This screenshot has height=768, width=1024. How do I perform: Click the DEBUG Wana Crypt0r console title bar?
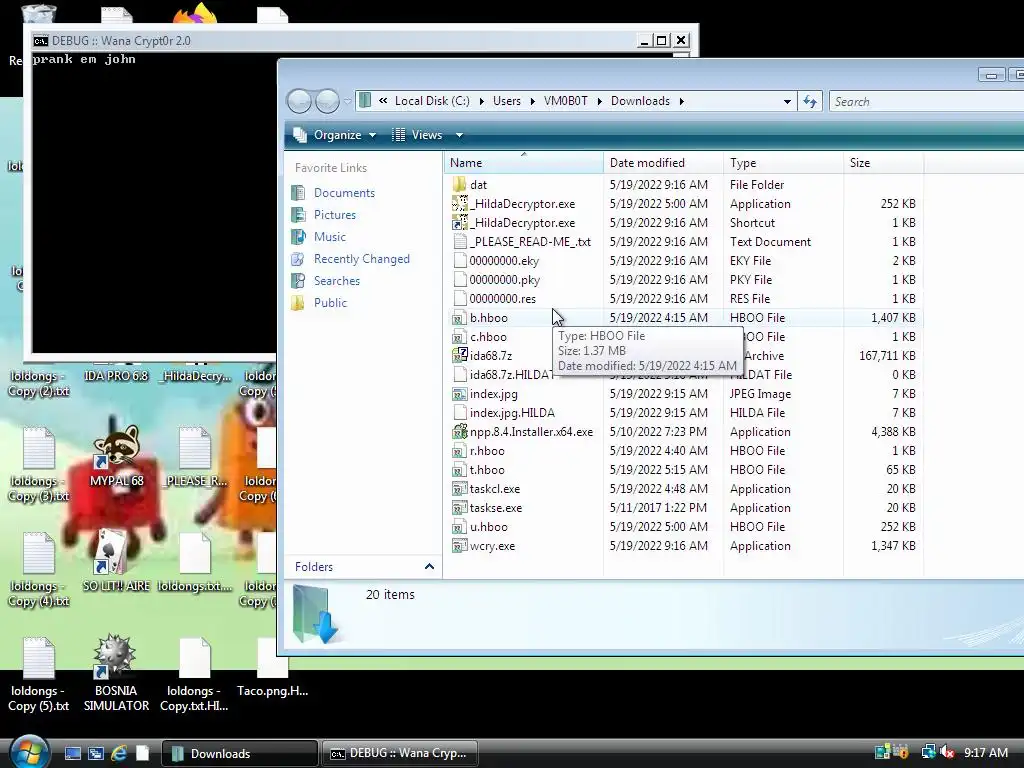[333, 40]
